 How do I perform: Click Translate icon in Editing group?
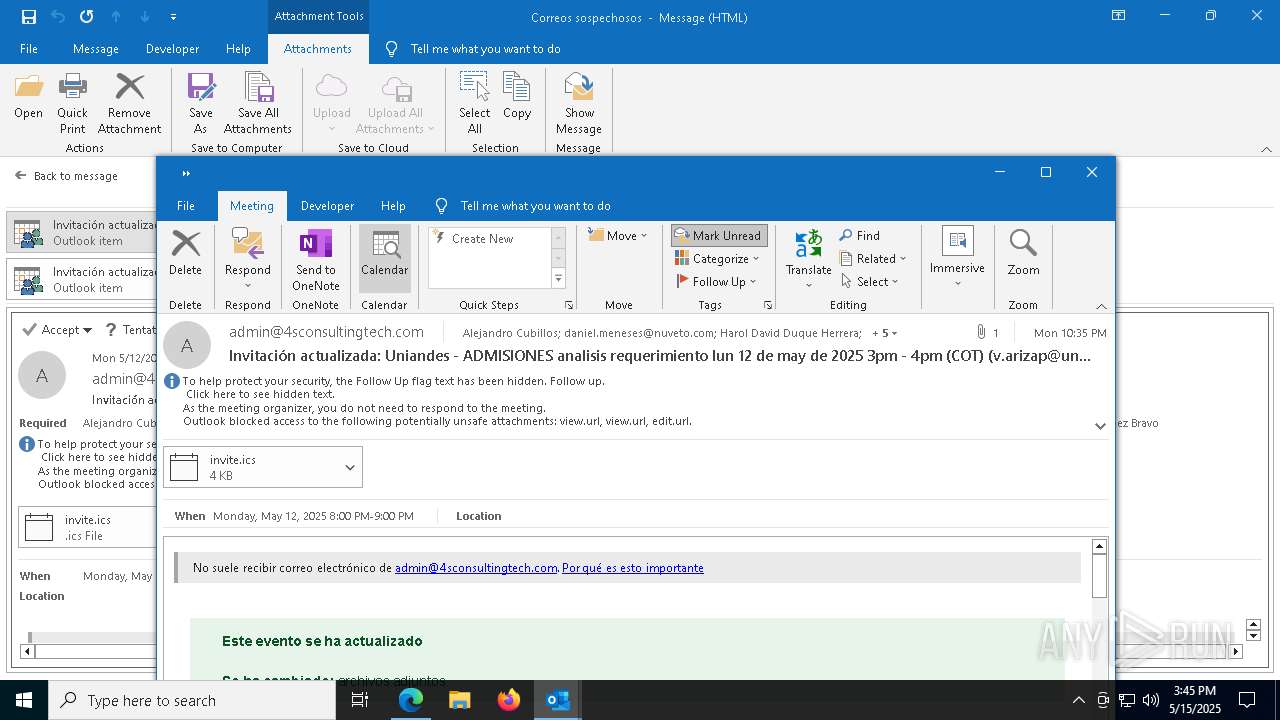tap(808, 259)
